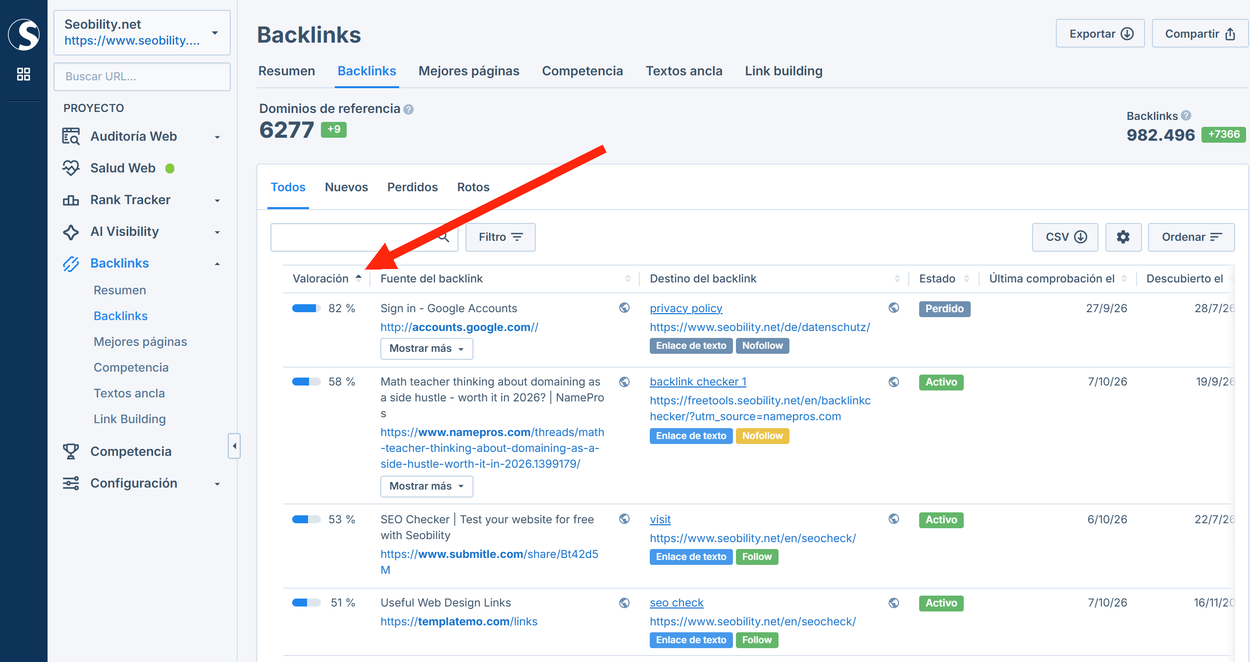Click the help icon next to Dominios de referencia
This screenshot has width=1250, height=662.
coord(408,109)
